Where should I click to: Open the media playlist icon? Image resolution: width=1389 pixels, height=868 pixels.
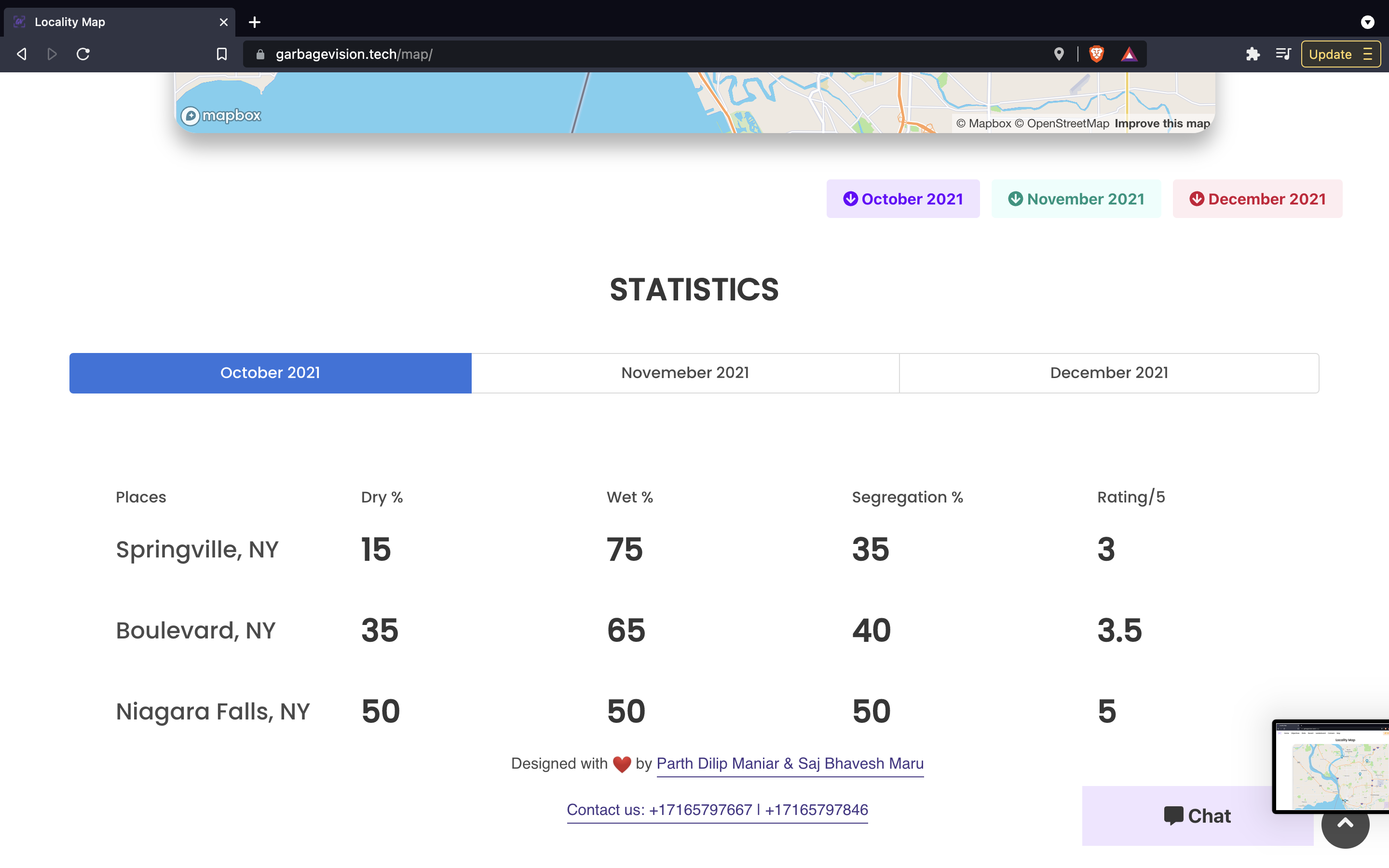click(1283, 54)
